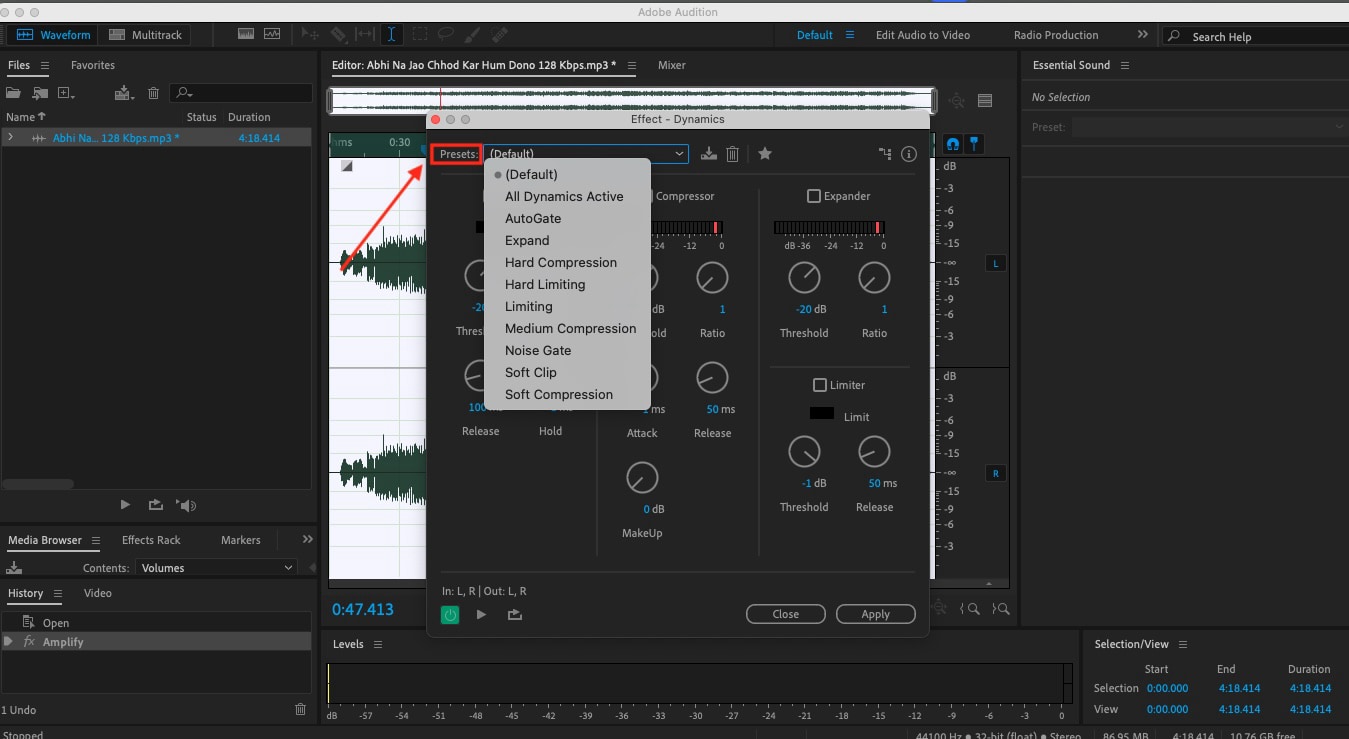Toggle right channel R button
1349x739 pixels.
click(x=996, y=473)
